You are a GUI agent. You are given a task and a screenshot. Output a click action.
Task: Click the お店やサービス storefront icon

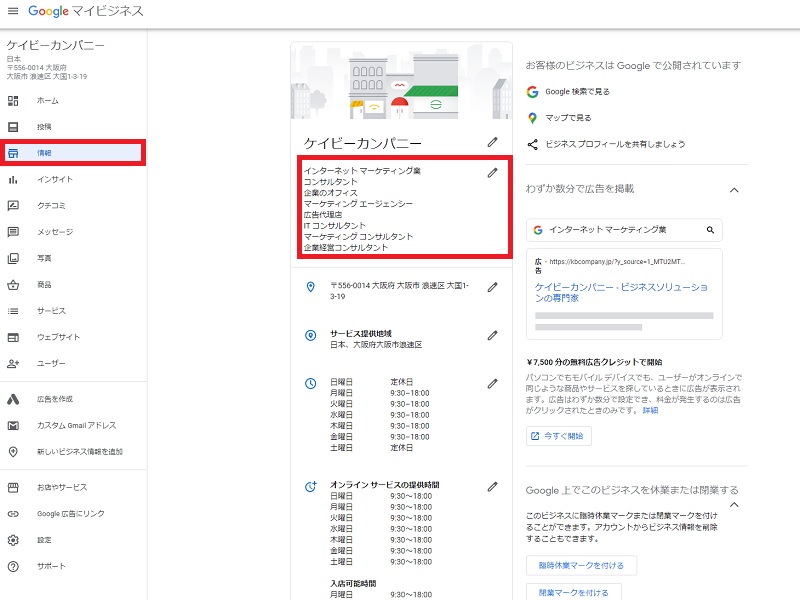pos(13,487)
